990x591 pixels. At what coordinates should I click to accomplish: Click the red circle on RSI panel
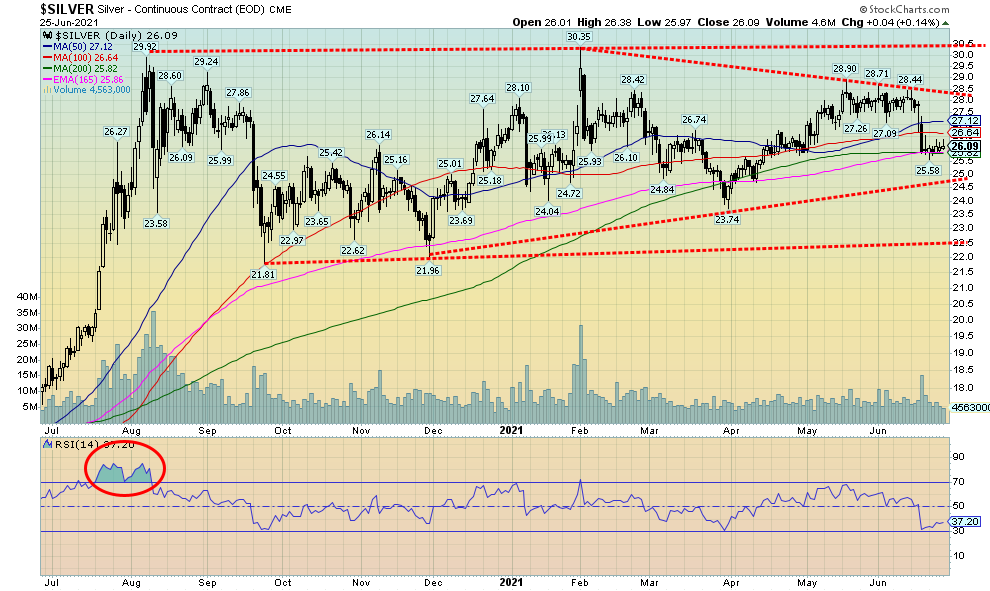[x=126, y=467]
